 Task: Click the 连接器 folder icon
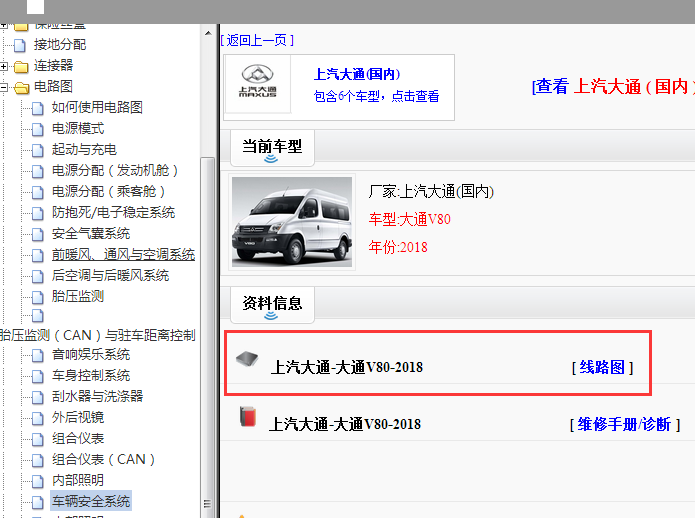[21, 66]
